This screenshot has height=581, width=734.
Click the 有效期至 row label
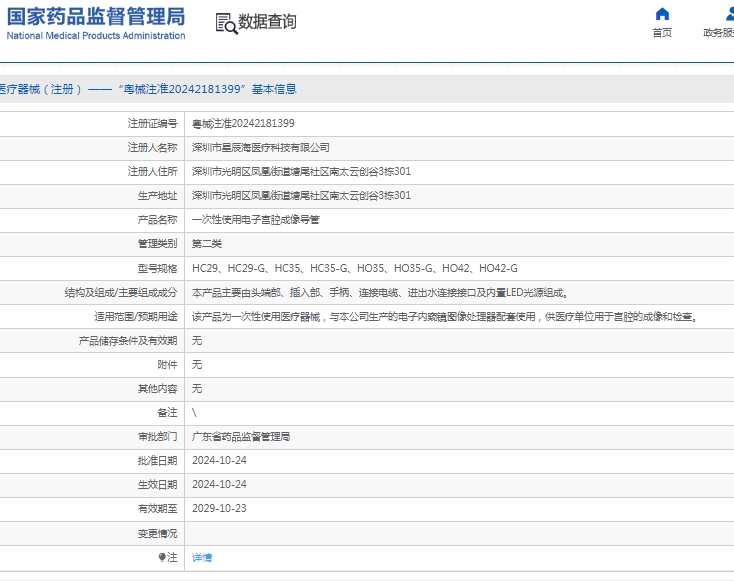[x=158, y=508]
